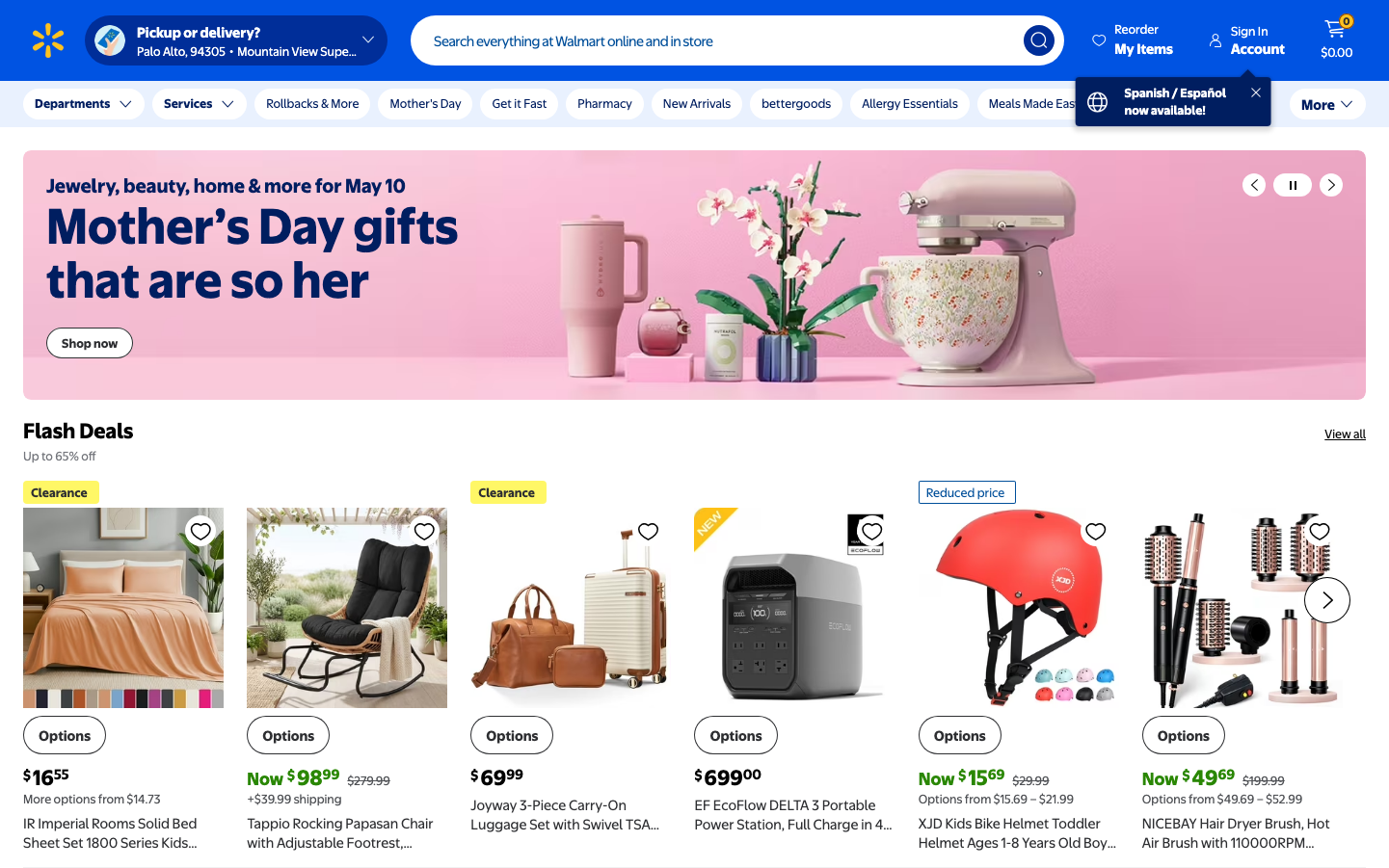Click the Shop now button
This screenshot has width=1389, height=868.
click(x=90, y=343)
